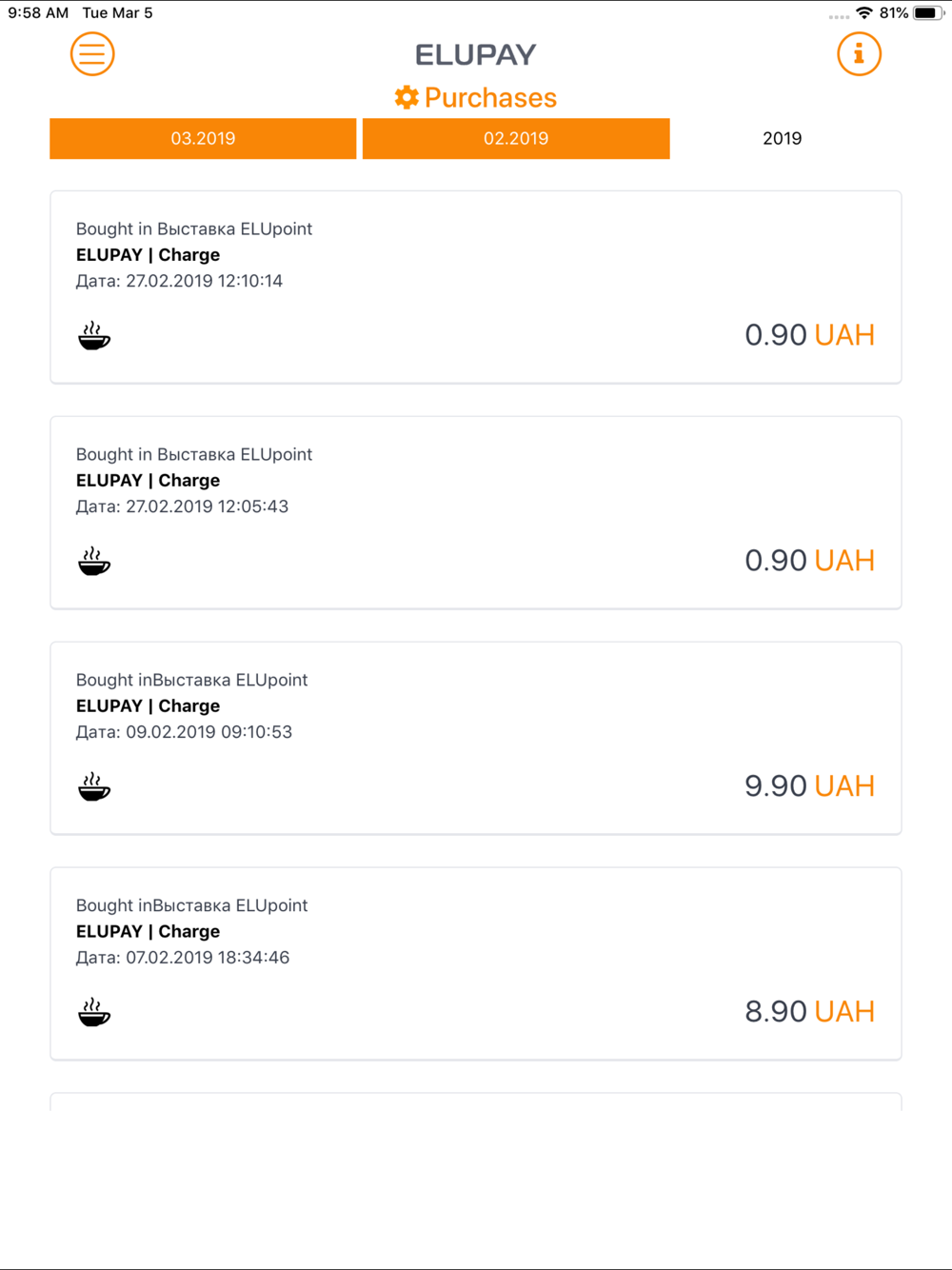The height and width of the screenshot is (1270, 952).
Task: Tap the coffee cup icon for the 09.02.2019 purchase
Action: [x=94, y=787]
